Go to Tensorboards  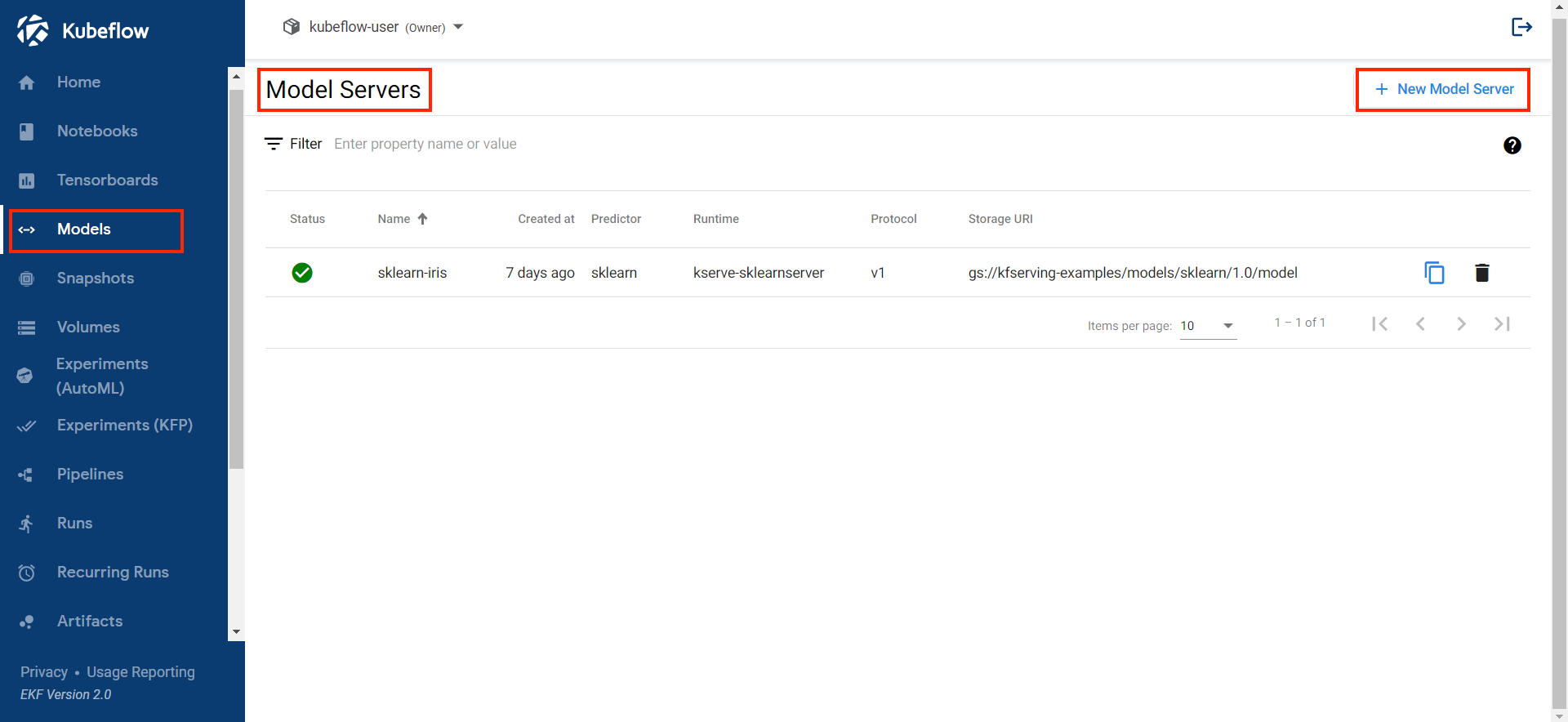coord(107,180)
